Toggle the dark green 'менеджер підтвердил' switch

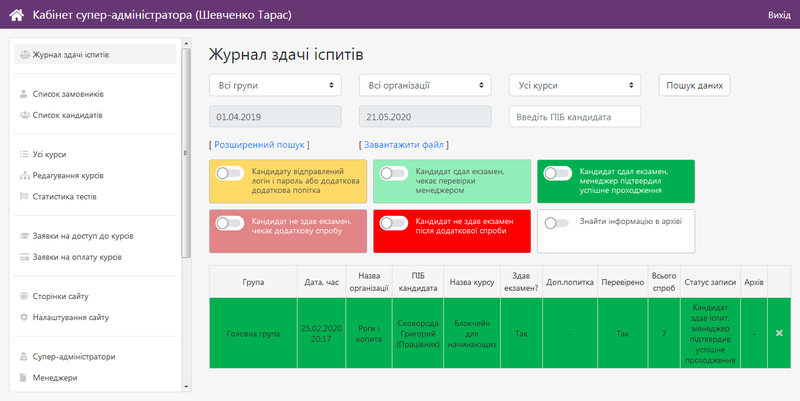(557, 173)
